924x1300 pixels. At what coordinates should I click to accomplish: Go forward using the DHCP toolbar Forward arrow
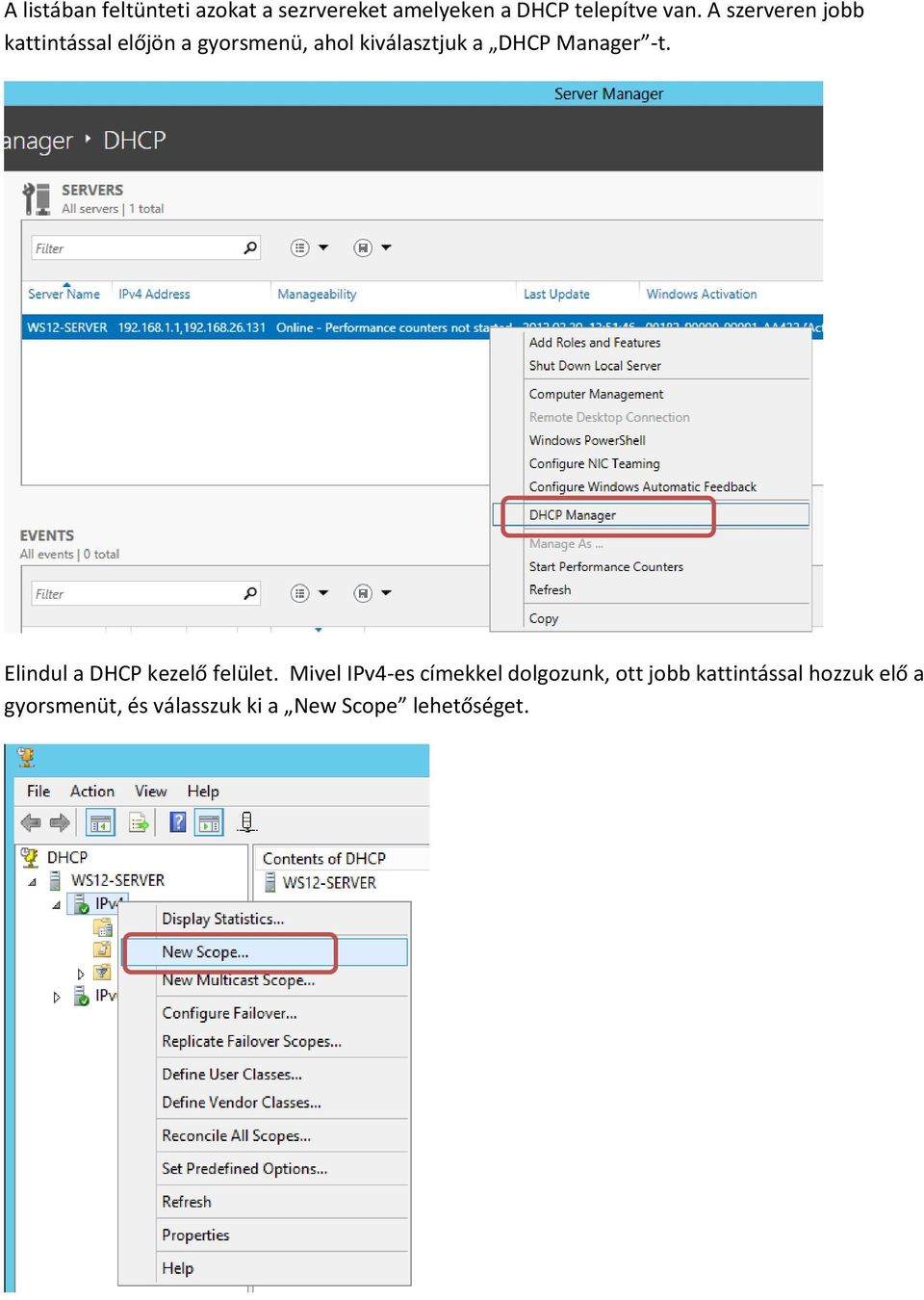tap(60, 822)
